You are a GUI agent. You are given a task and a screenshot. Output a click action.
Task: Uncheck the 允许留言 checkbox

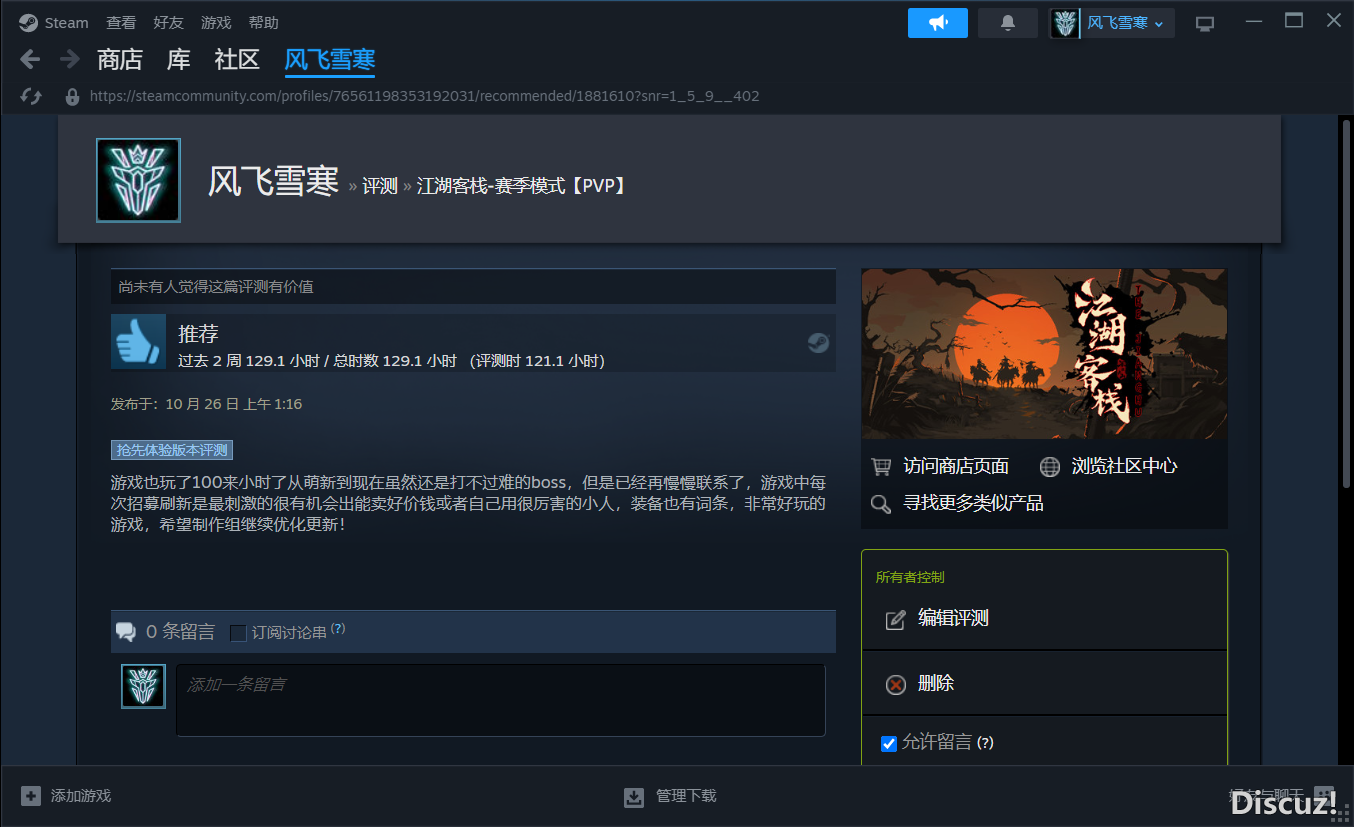(x=888, y=743)
